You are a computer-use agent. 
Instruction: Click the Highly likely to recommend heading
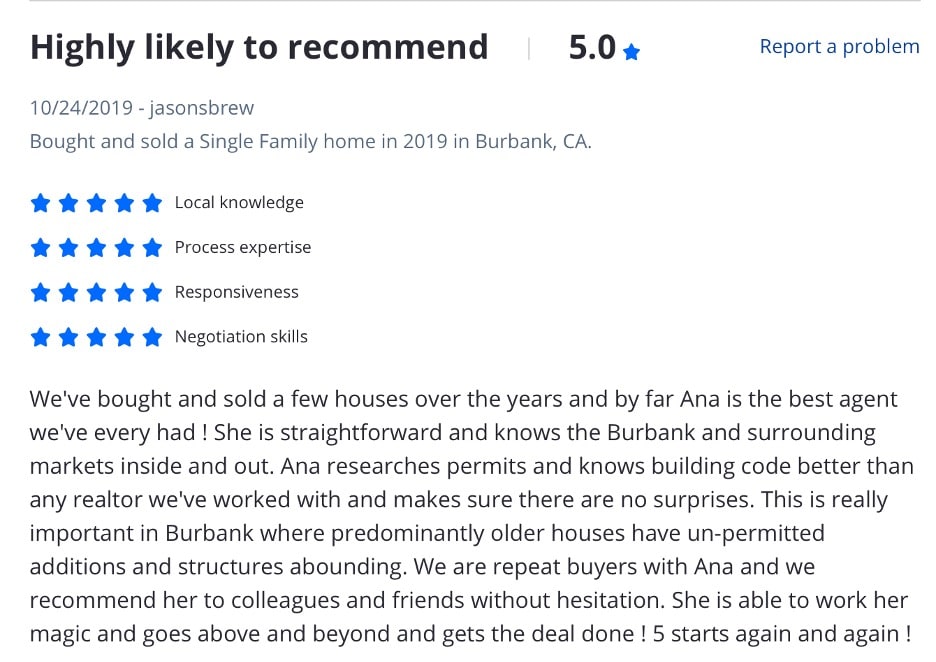(x=259, y=47)
